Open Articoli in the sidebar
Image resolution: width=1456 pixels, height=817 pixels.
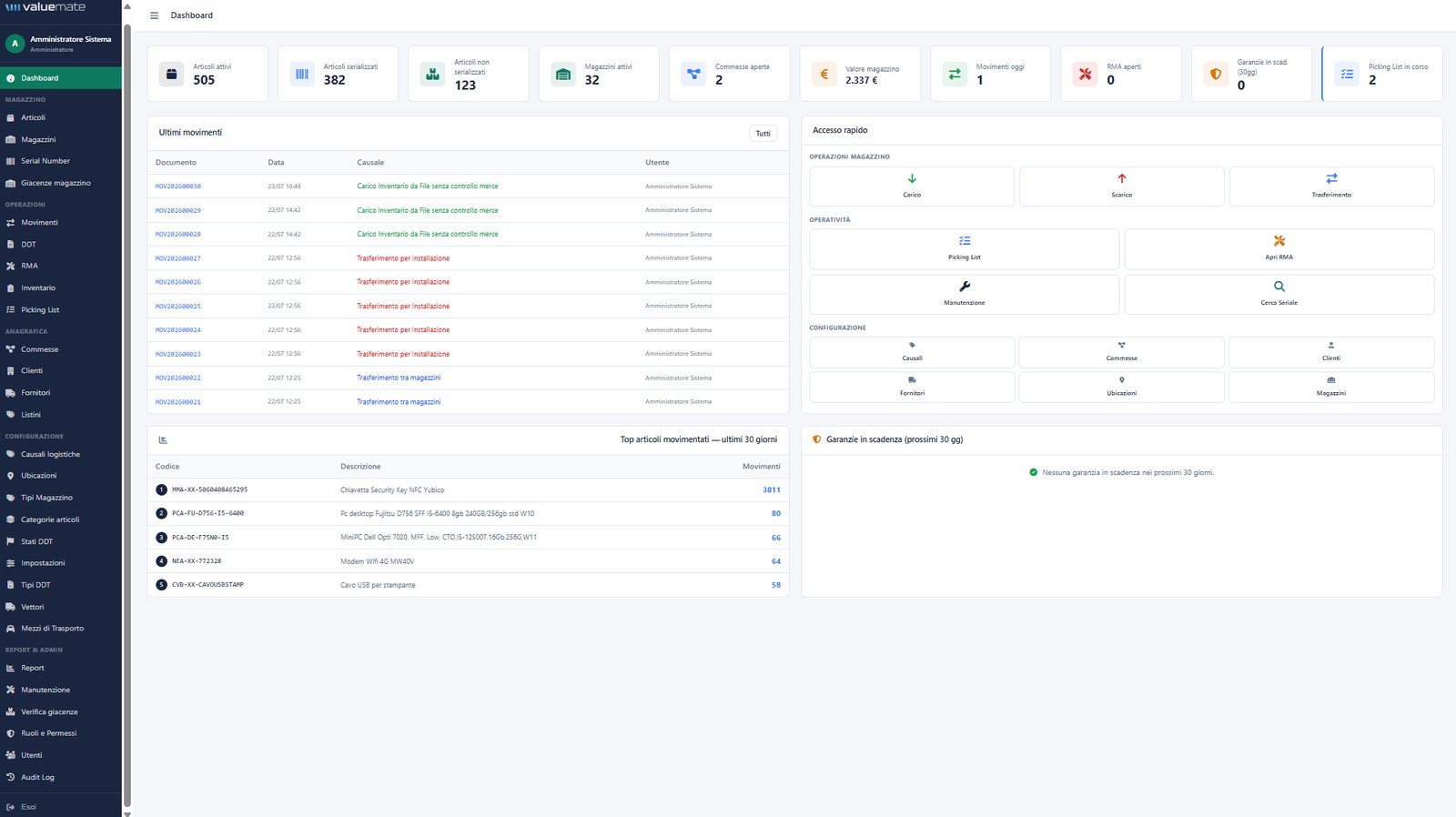tap(60, 117)
